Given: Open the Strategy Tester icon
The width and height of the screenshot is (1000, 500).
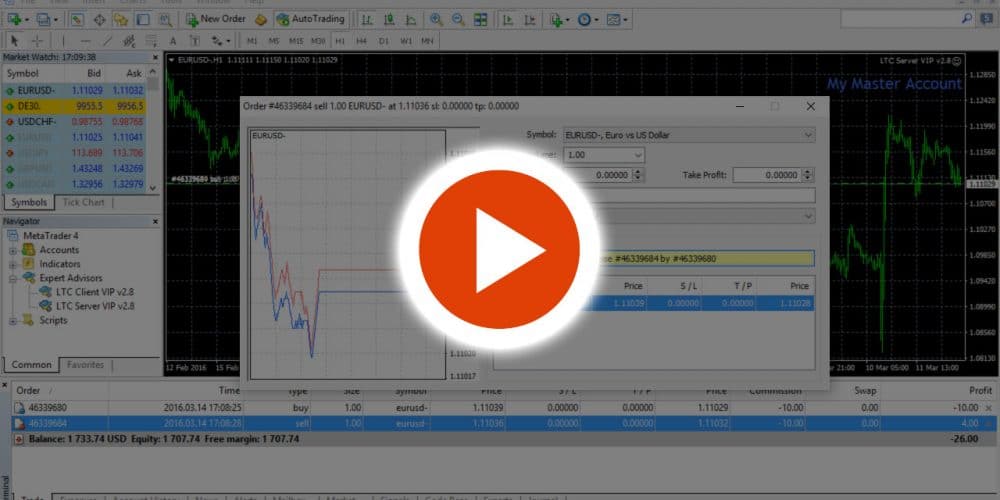Looking at the screenshot, I should 165,20.
